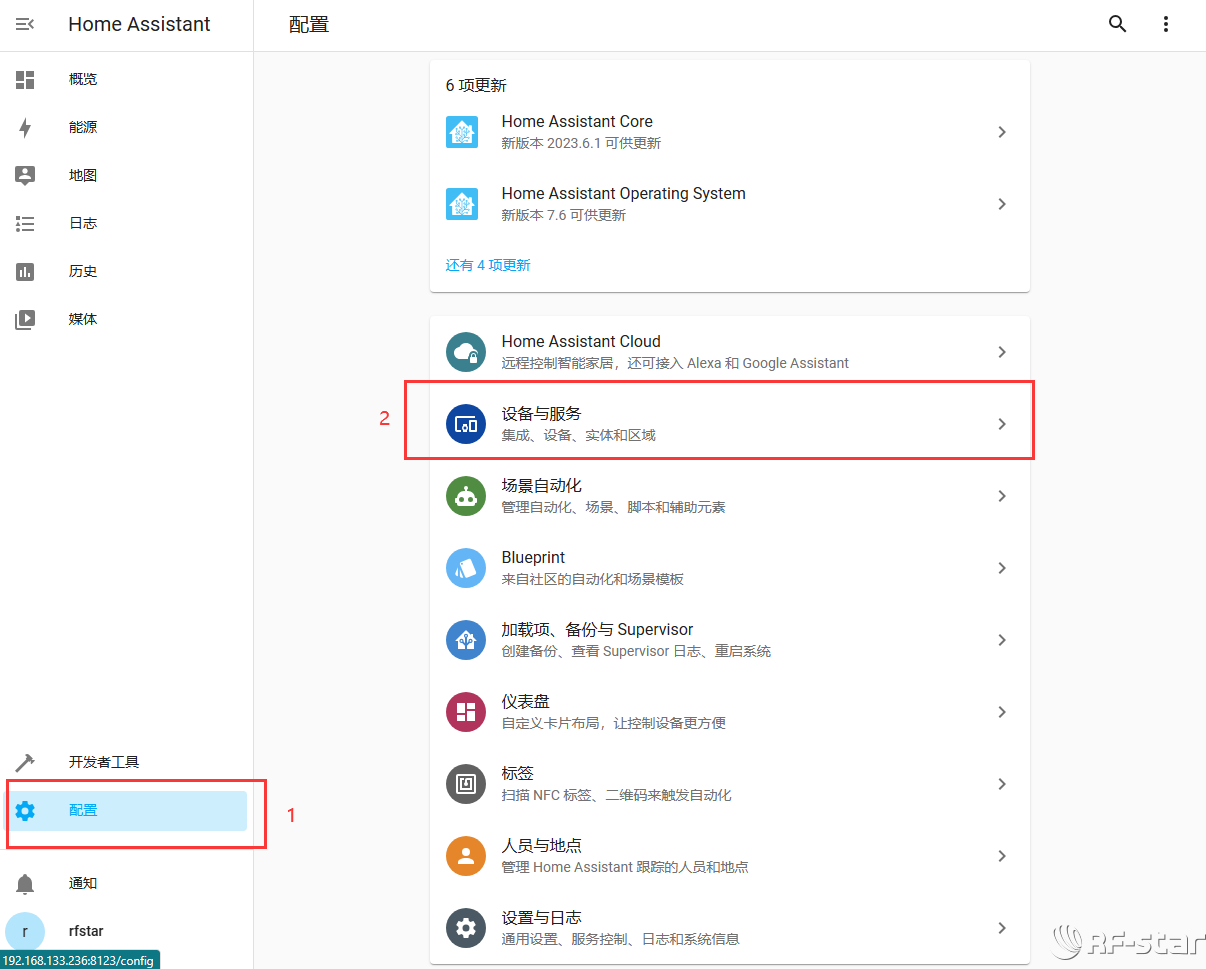Click the Configuration gear icon in sidebar
The height and width of the screenshot is (969, 1206).
click(x=25, y=811)
